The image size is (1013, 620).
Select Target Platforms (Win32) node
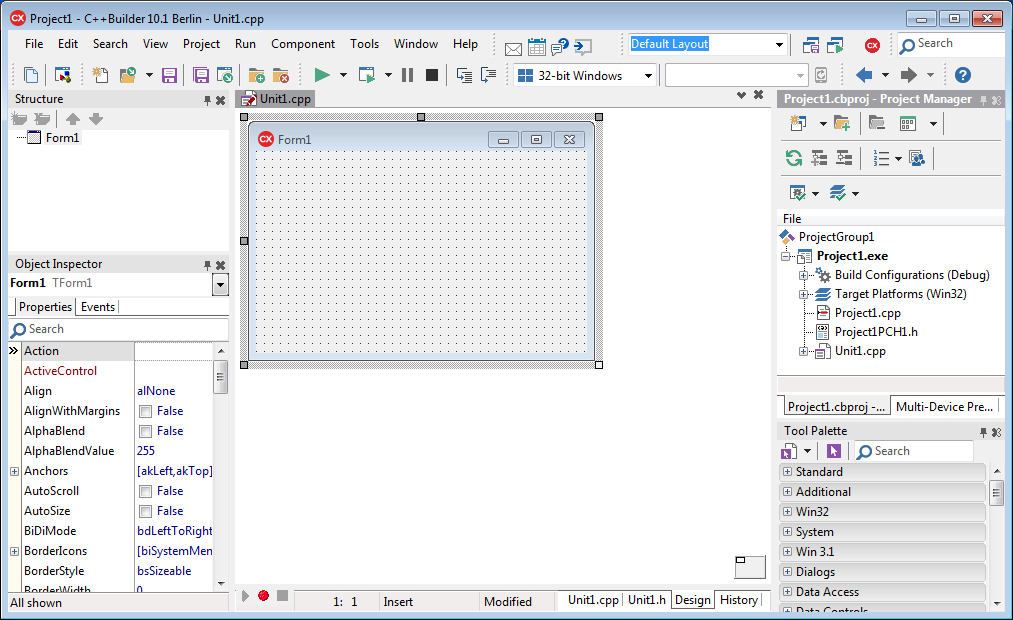tap(901, 294)
